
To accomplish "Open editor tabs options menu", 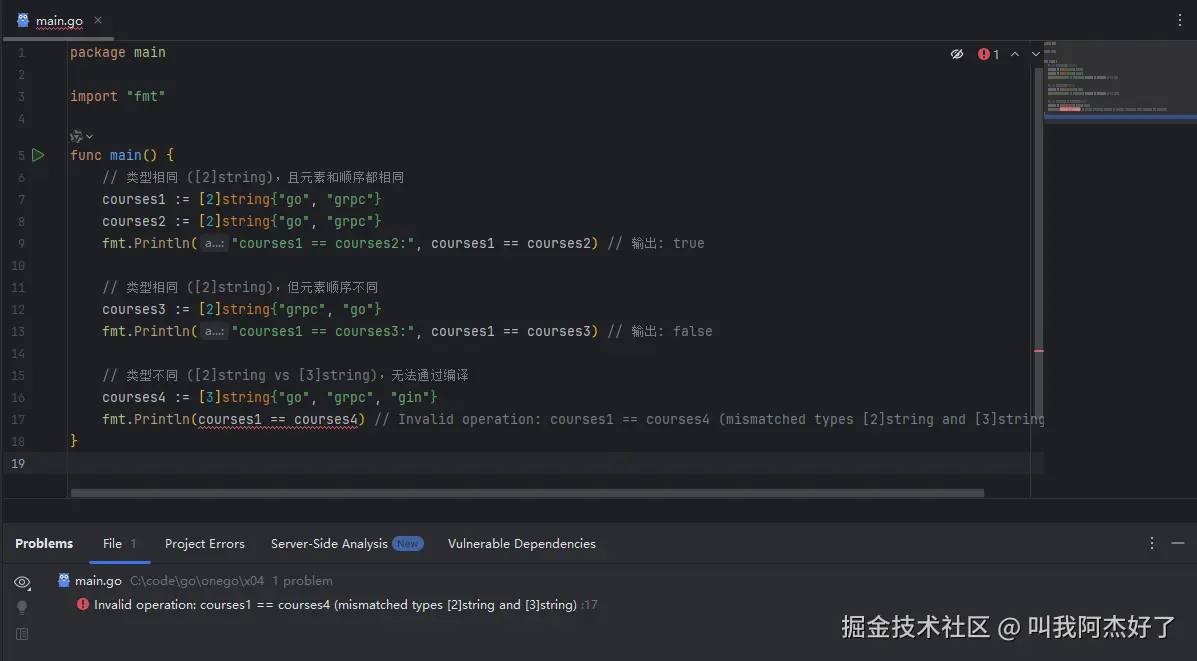I will pos(1179,21).
